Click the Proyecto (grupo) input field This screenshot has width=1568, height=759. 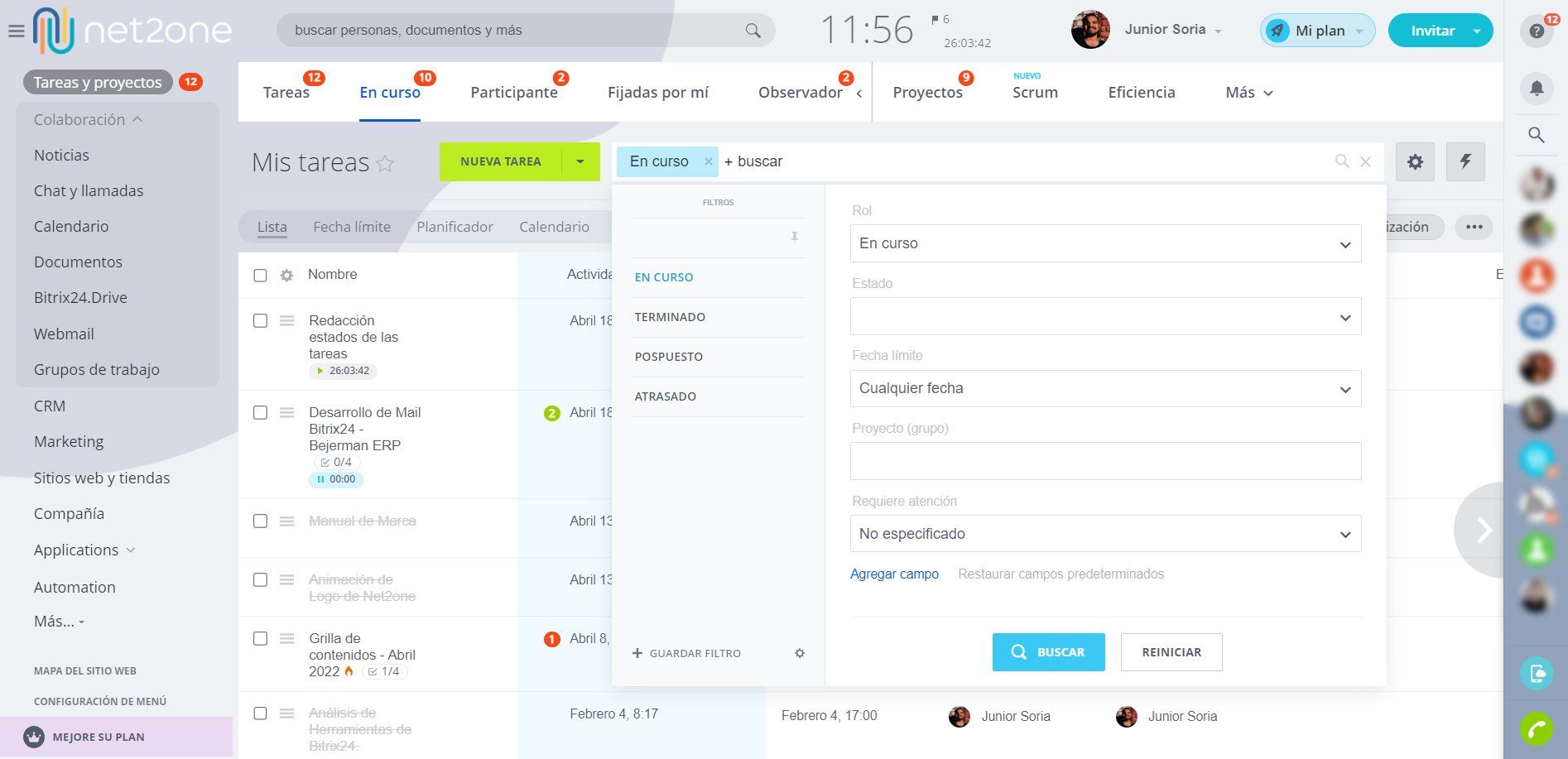pyautogui.click(x=1105, y=461)
